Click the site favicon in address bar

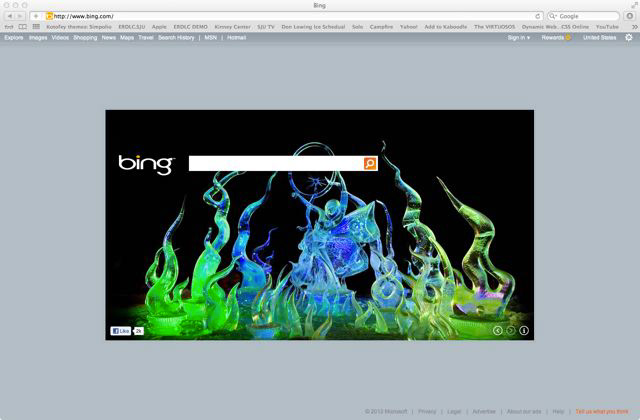click(49, 16)
